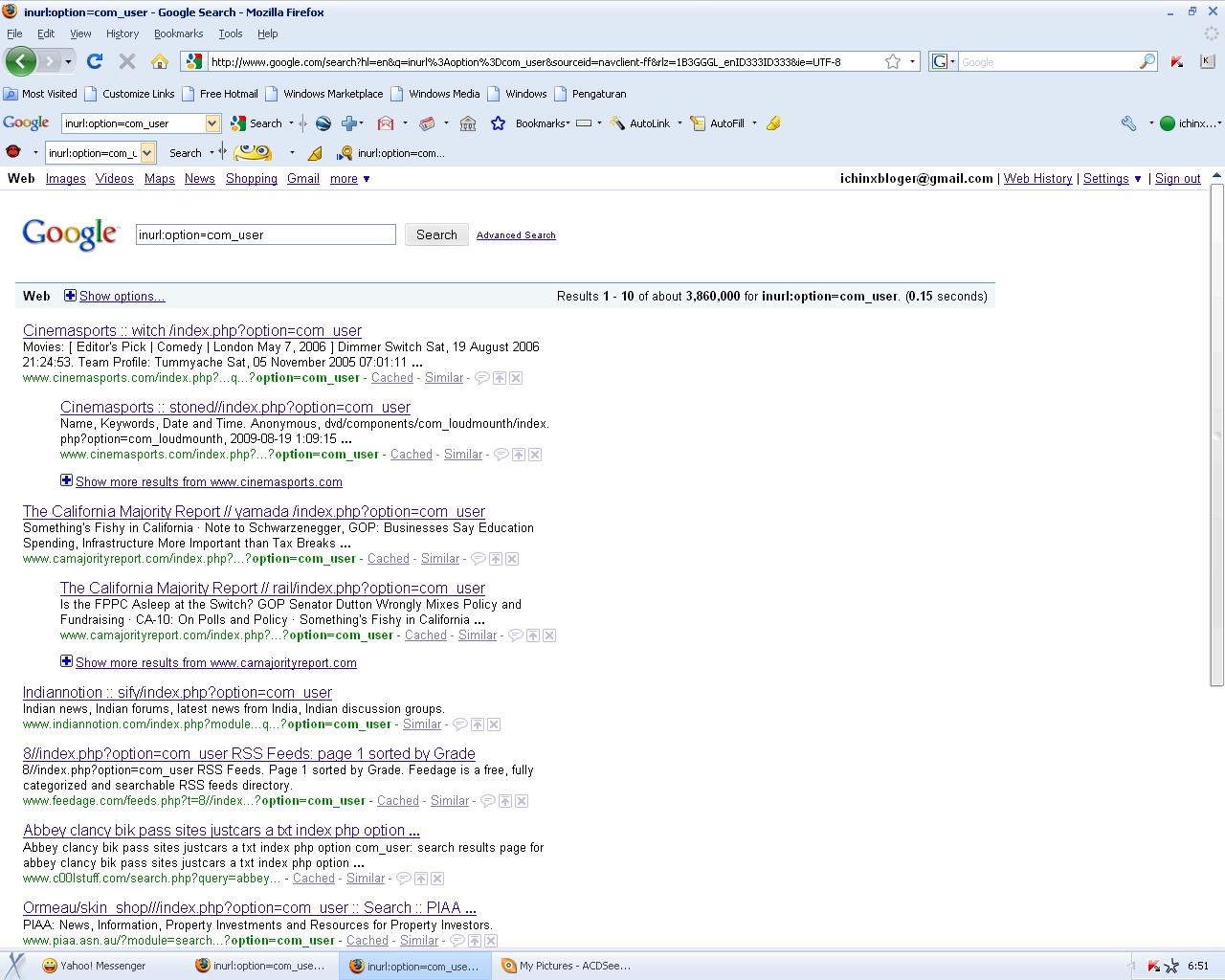
Task: Open the Advanced Search link
Action: pyautogui.click(x=516, y=235)
